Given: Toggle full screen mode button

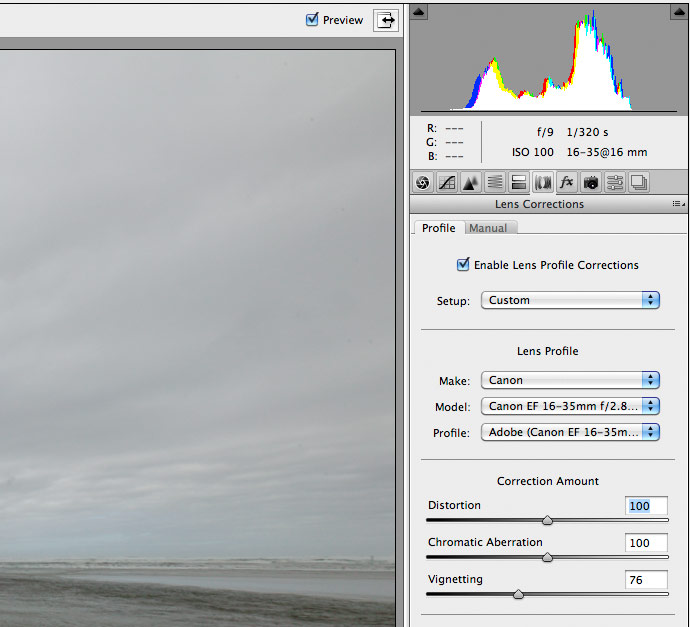Looking at the screenshot, I should click(386, 20).
